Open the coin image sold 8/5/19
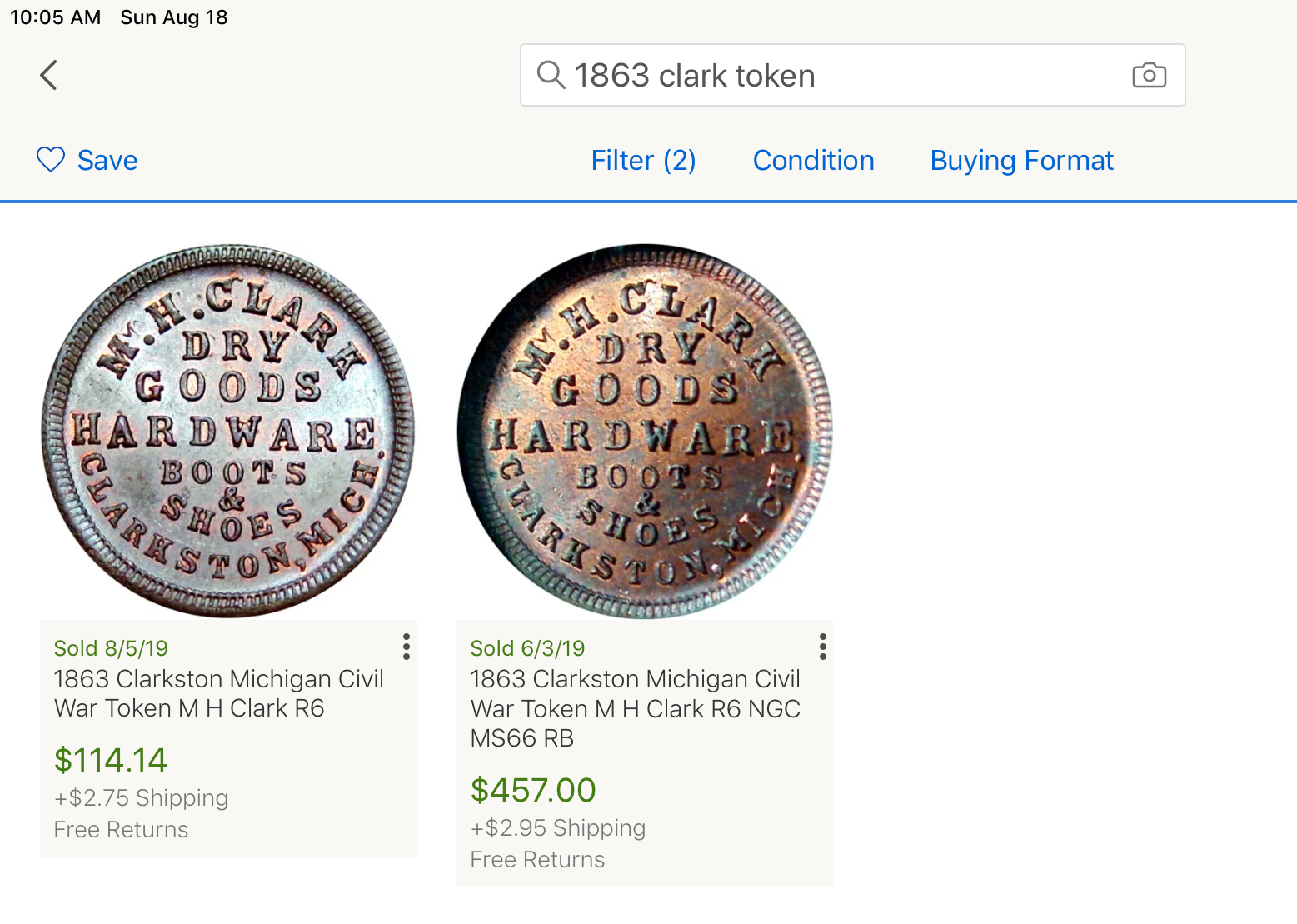Image resolution: width=1297 pixels, height=924 pixels. pos(228,431)
